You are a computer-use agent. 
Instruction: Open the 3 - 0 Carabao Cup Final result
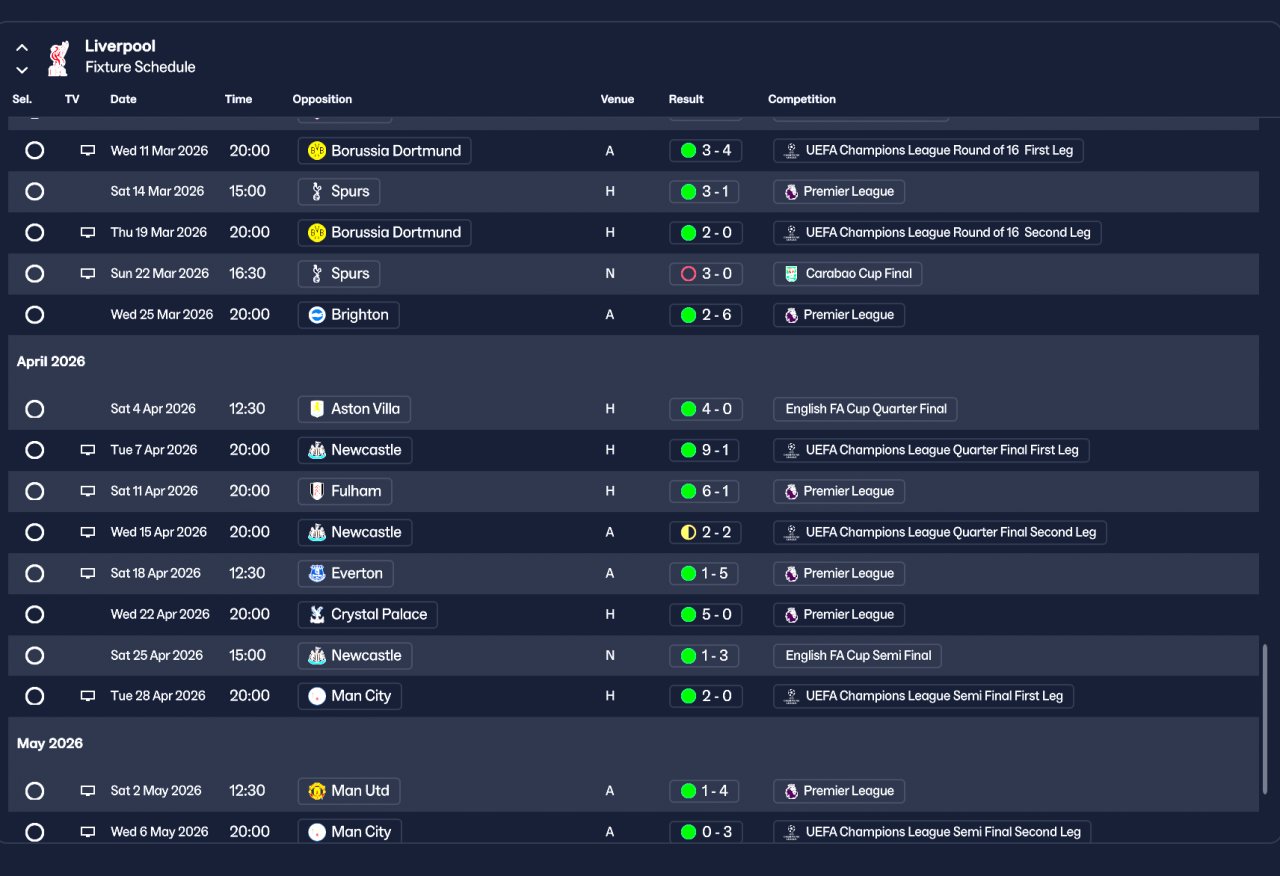[706, 274]
